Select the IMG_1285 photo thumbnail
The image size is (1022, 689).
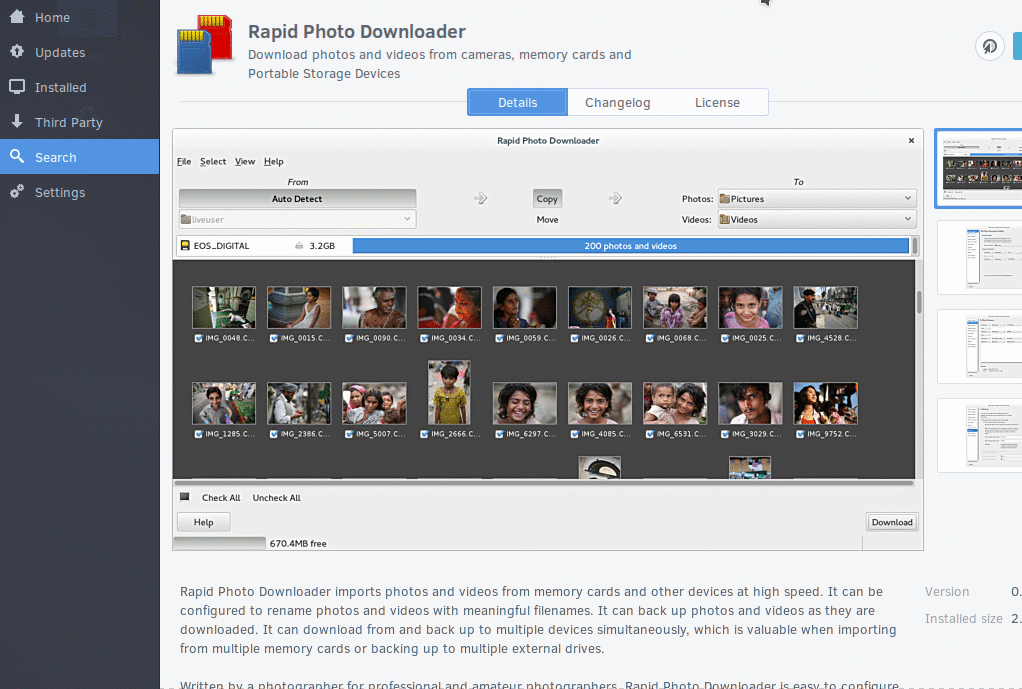click(224, 403)
